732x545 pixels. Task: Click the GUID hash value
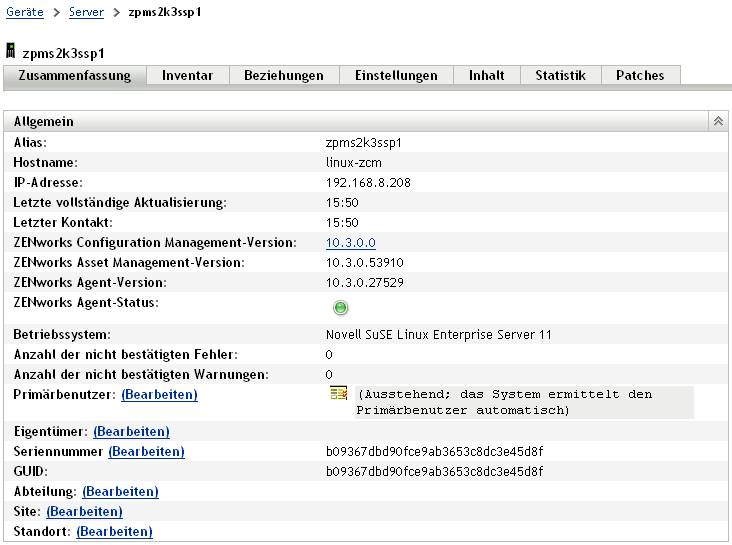434,472
